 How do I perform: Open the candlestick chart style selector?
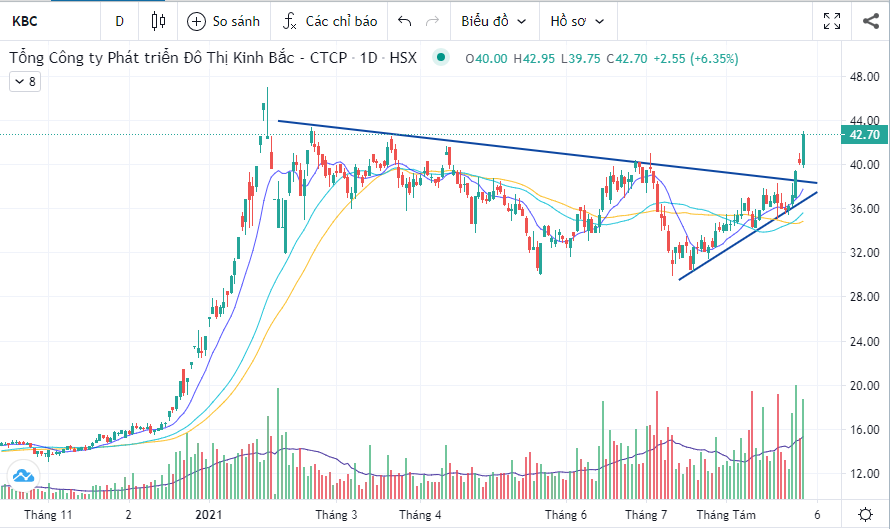click(158, 20)
